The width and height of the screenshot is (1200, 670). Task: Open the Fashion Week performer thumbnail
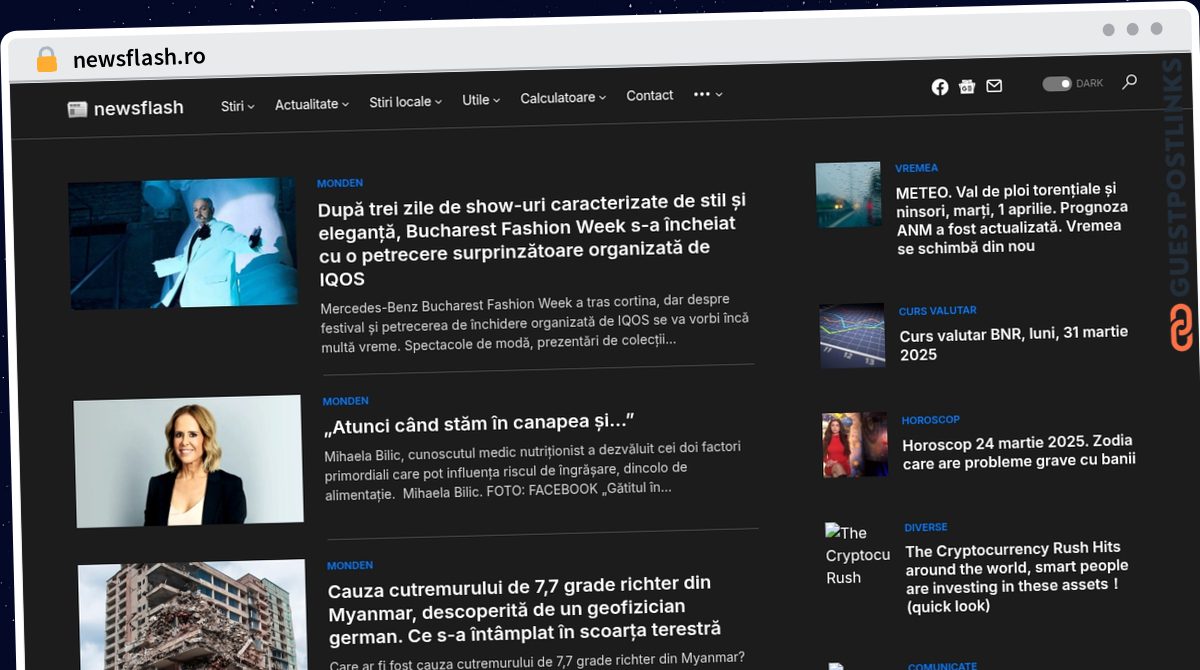click(183, 243)
